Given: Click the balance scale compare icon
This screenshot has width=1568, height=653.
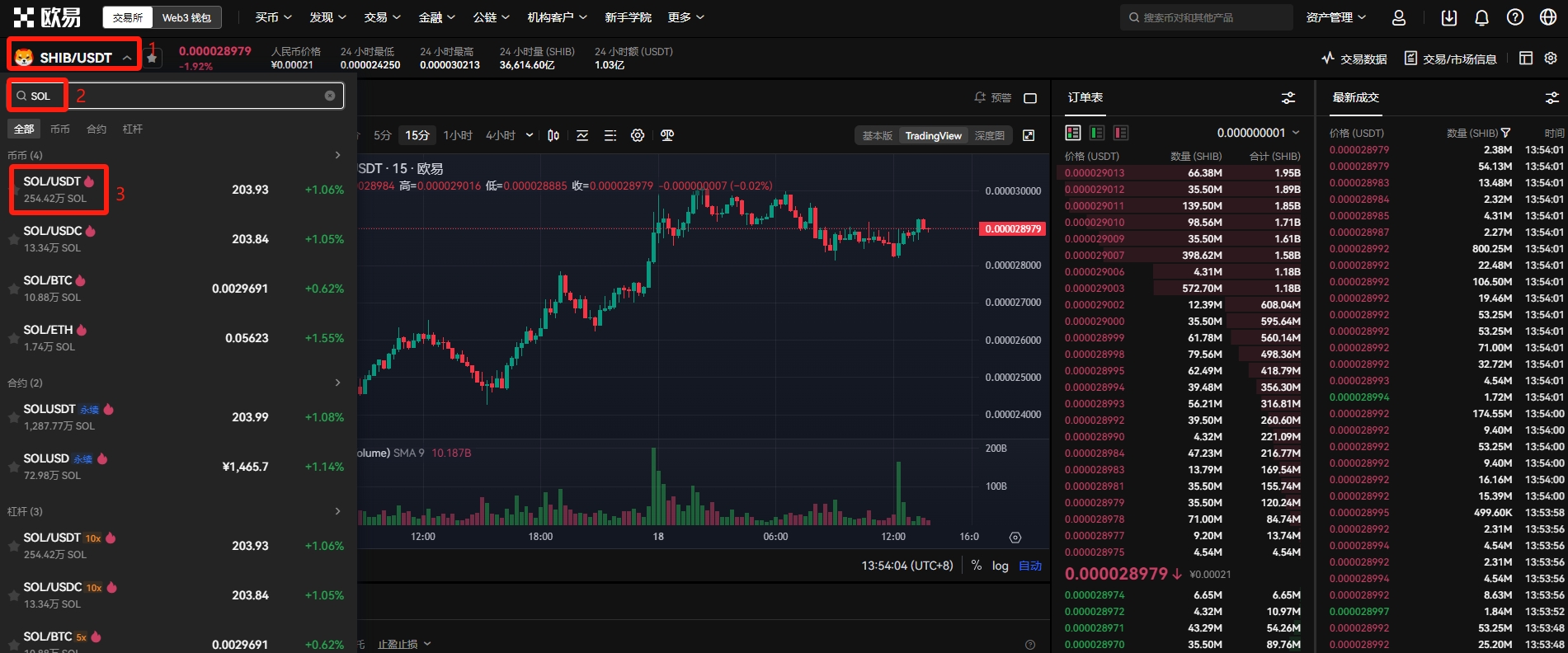Looking at the screenshot, I should coord(667,135).
